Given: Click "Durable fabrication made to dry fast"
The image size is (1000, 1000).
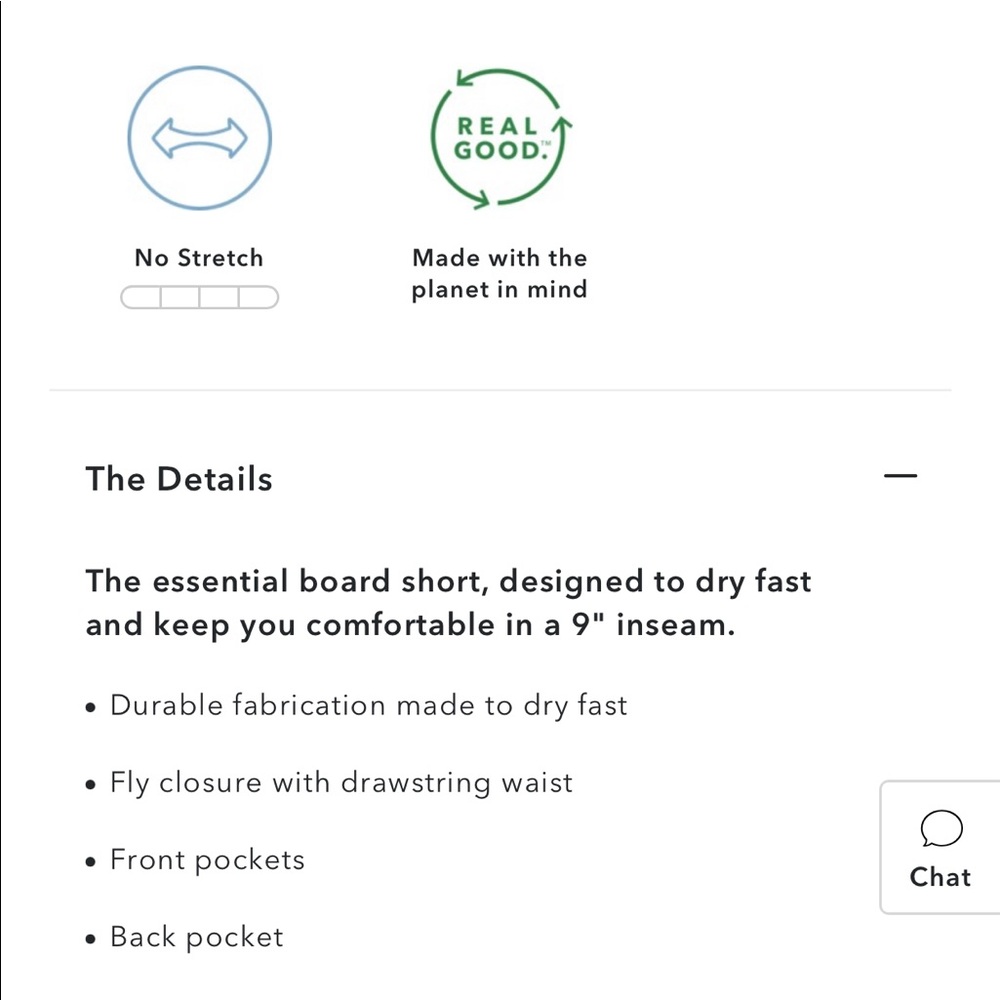Looking at the screenshot, I should tap(368, 705).
